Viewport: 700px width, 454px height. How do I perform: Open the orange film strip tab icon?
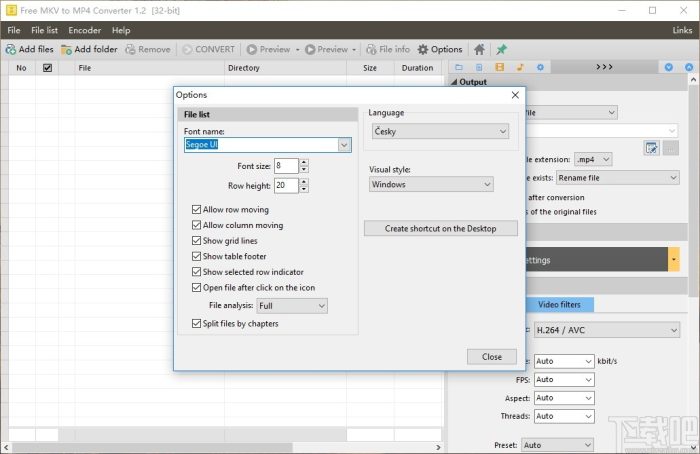pos(500,67)
